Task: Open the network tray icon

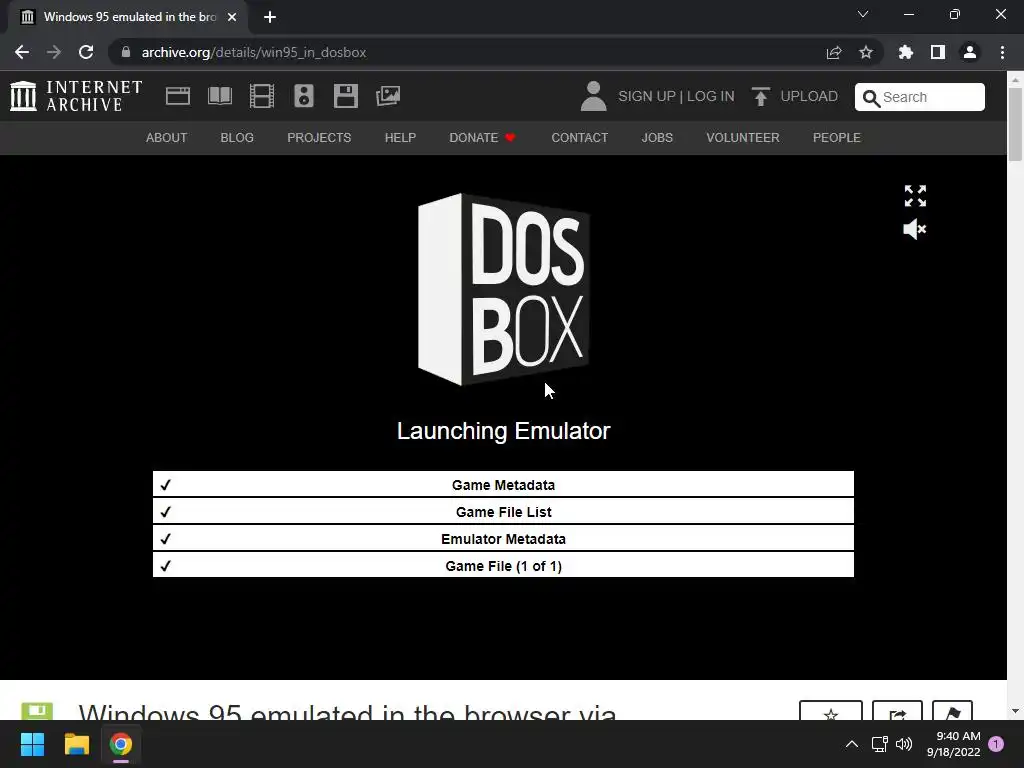Action: pos(879,744)
